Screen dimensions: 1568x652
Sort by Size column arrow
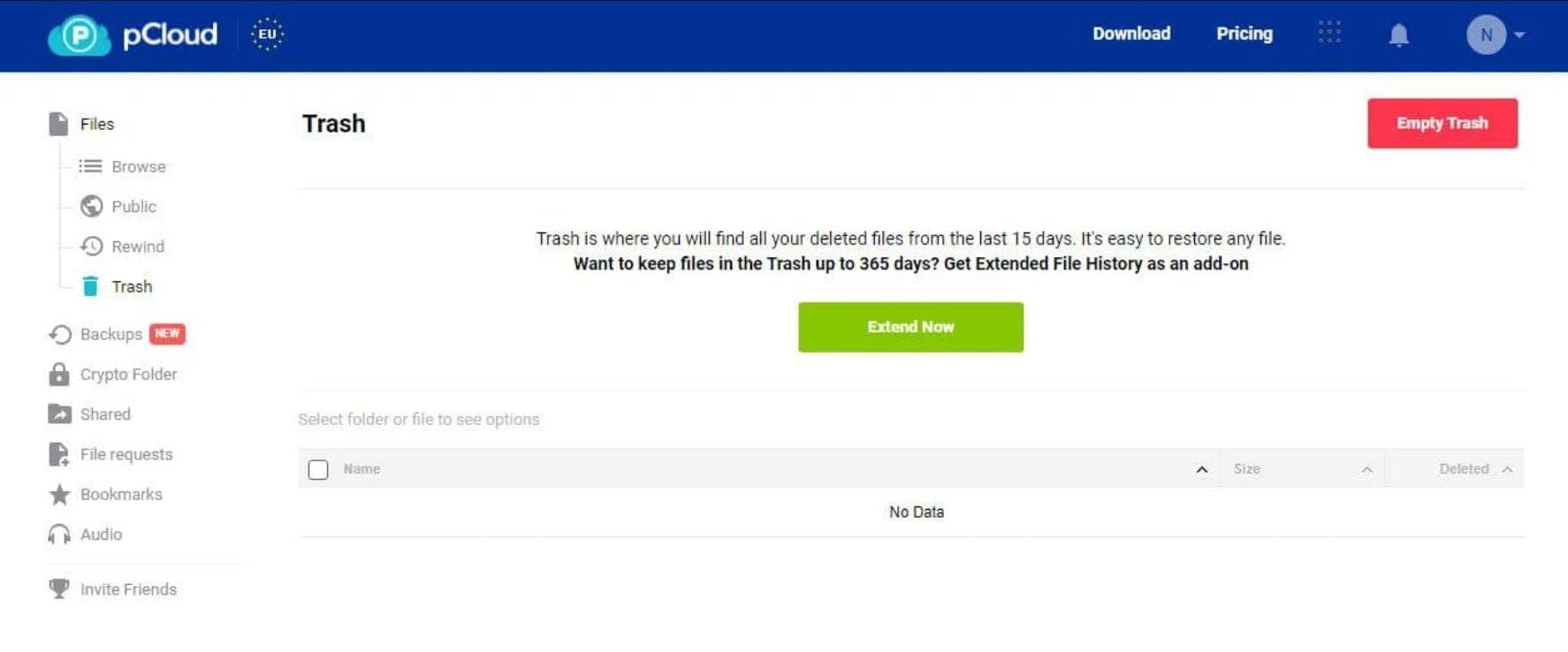1366,469
